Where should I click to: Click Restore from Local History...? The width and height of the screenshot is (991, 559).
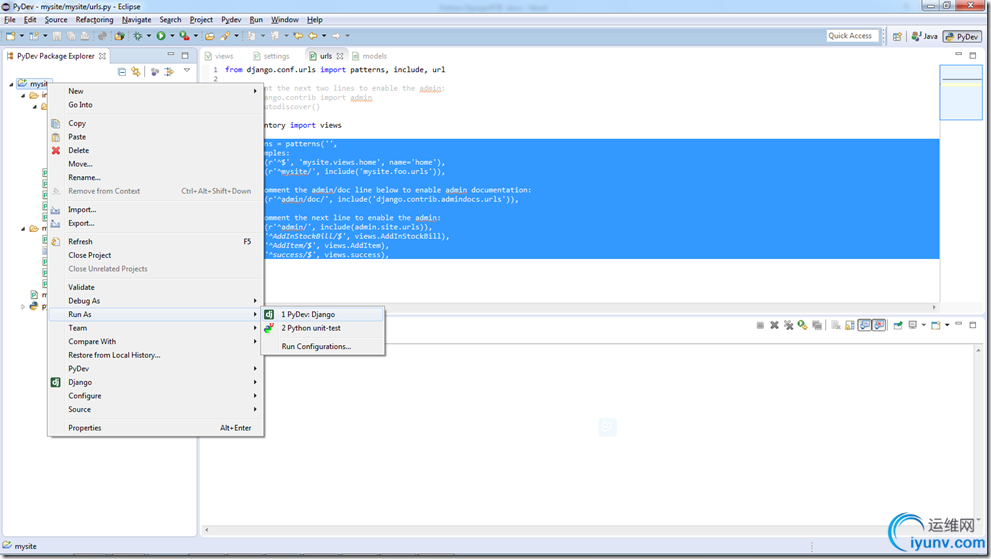(x=155, y=355)
